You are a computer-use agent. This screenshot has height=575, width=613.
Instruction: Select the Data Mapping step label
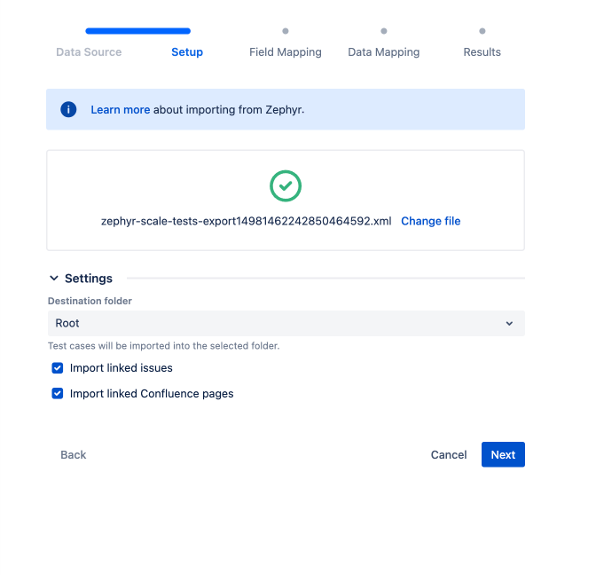click(384, 52)
